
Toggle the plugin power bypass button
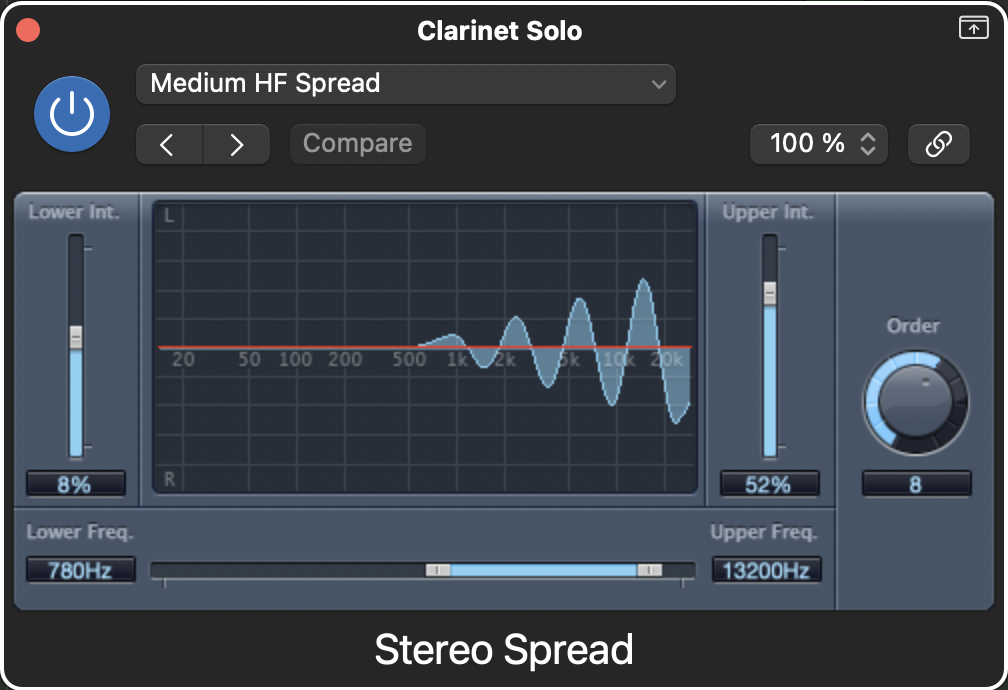pos(72,114)
